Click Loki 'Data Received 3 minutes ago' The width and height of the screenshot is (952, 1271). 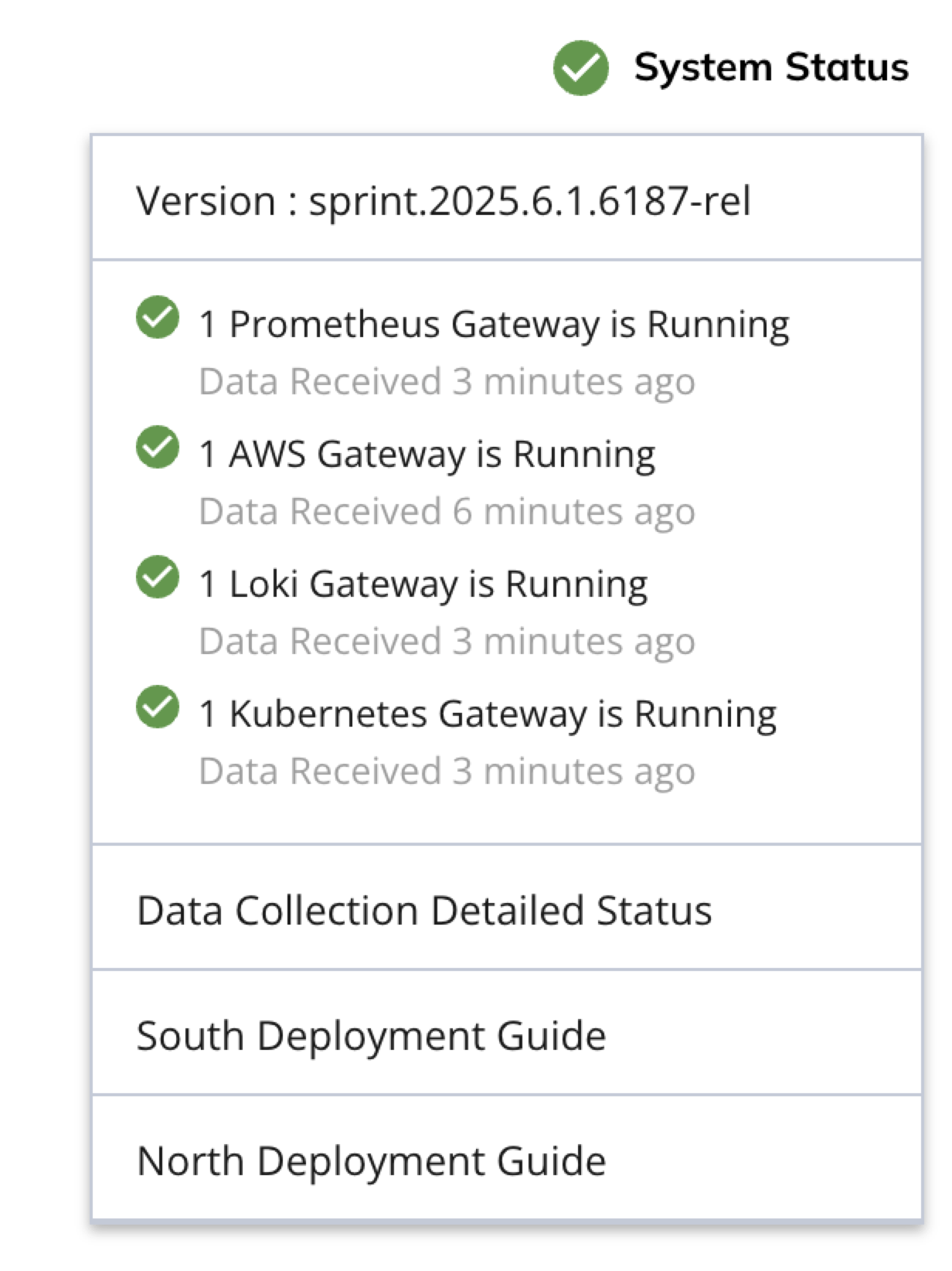tap(447, 642)
